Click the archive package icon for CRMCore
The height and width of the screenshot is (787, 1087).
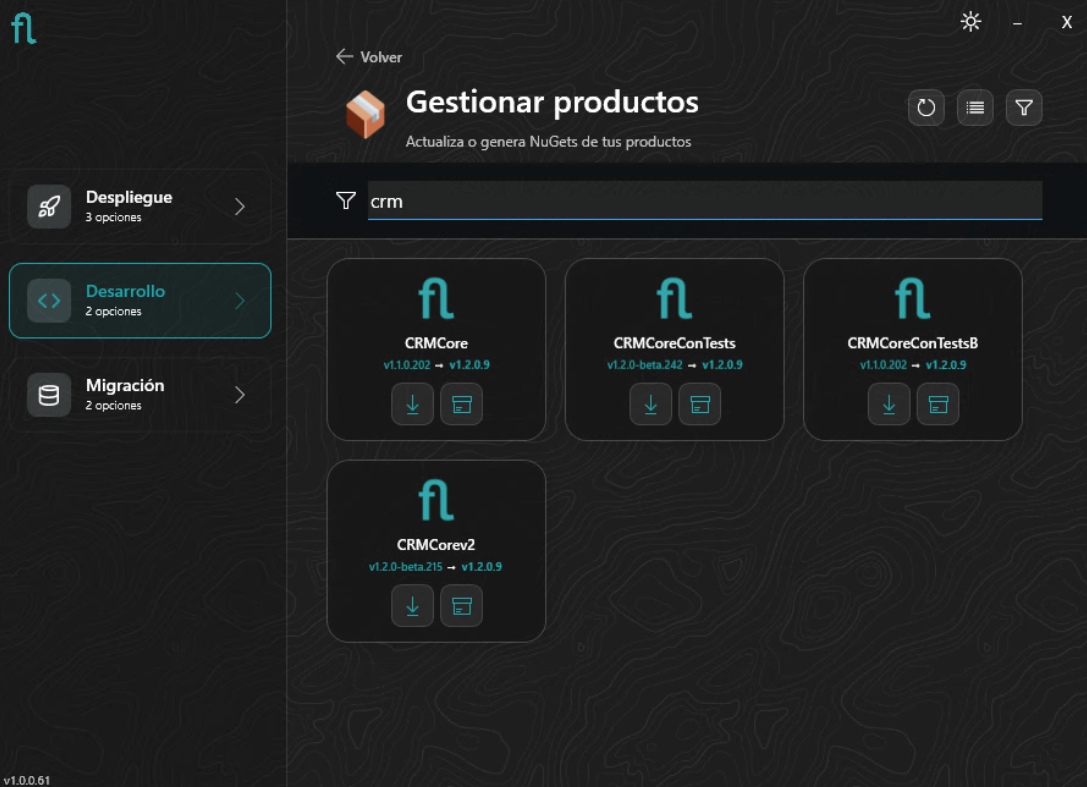[462, 404]
